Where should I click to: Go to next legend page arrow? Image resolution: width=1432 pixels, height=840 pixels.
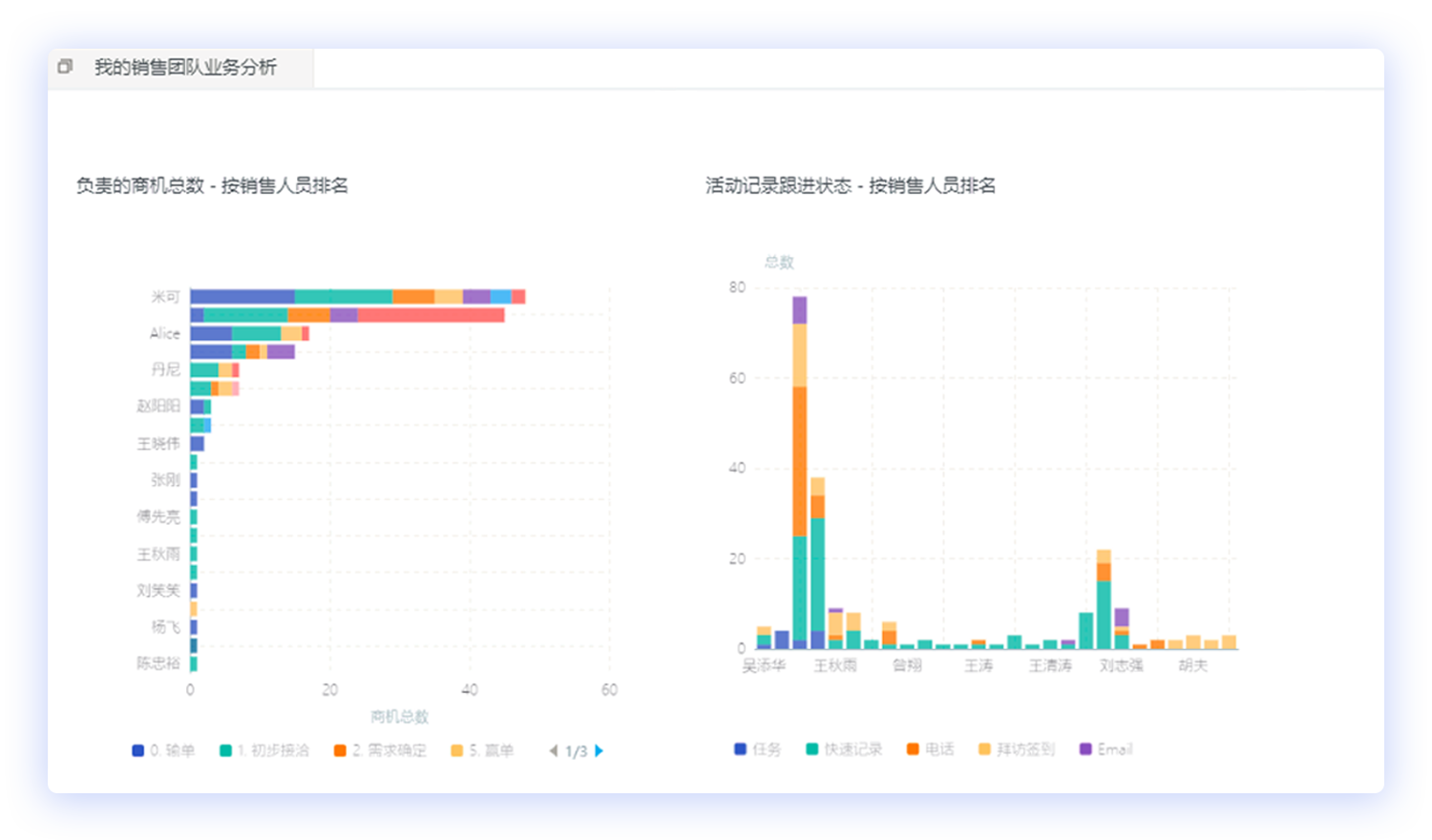pyautogui.click(x=599, y=751)
